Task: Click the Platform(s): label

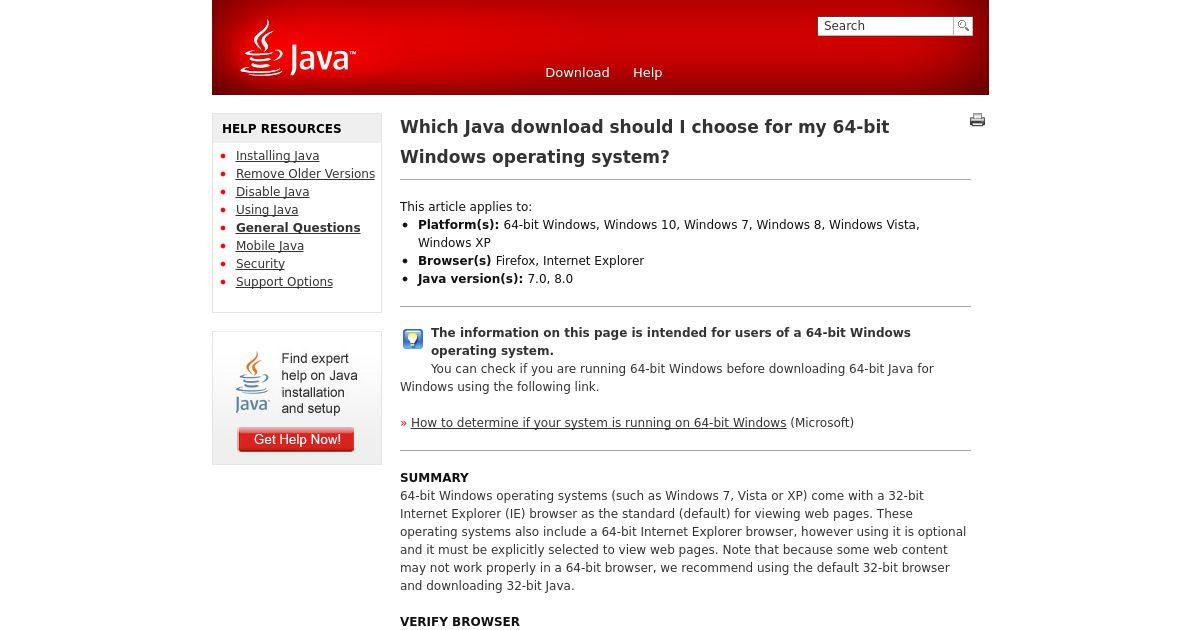Action: pyautogui.click(x=458, y=225)
